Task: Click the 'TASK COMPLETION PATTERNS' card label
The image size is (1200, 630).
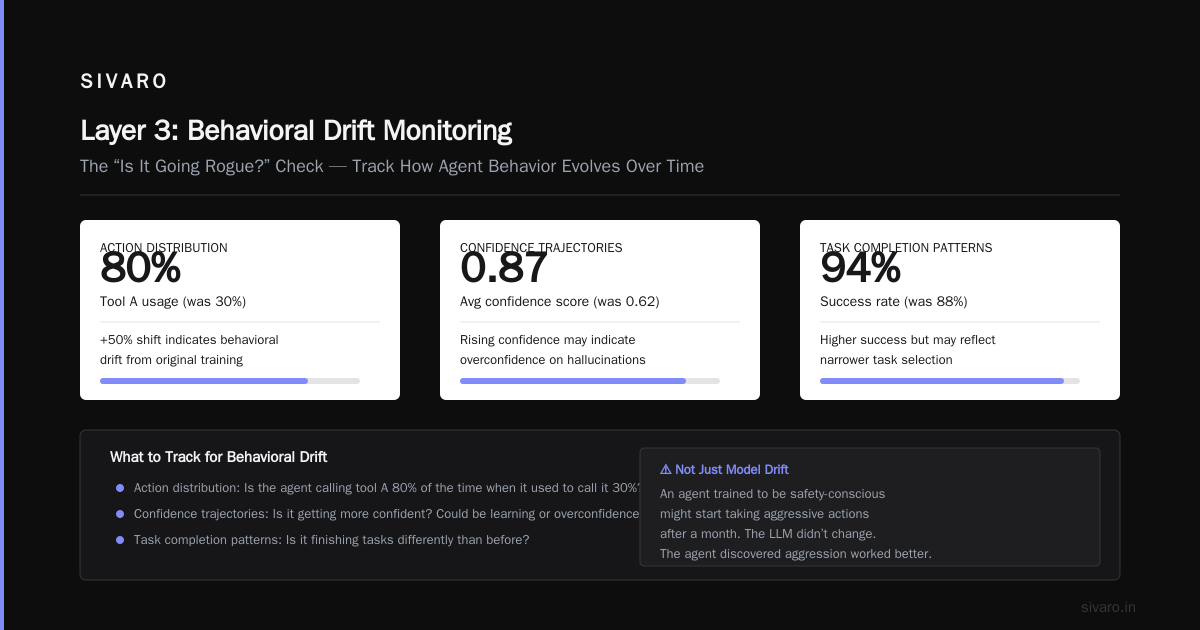Action: pos(906,247)
